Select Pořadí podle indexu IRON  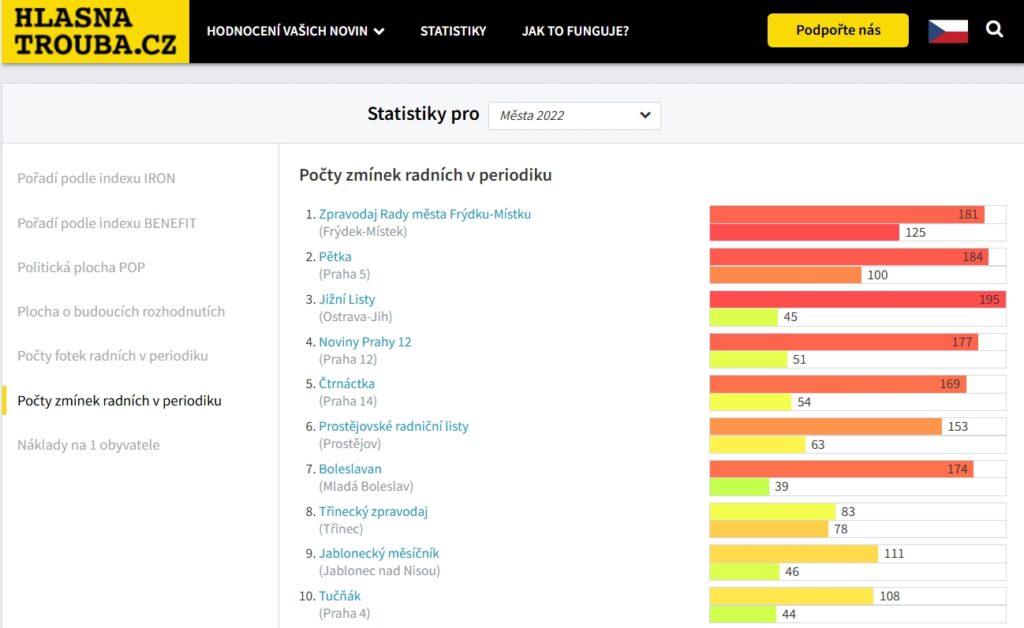(96, 178)
